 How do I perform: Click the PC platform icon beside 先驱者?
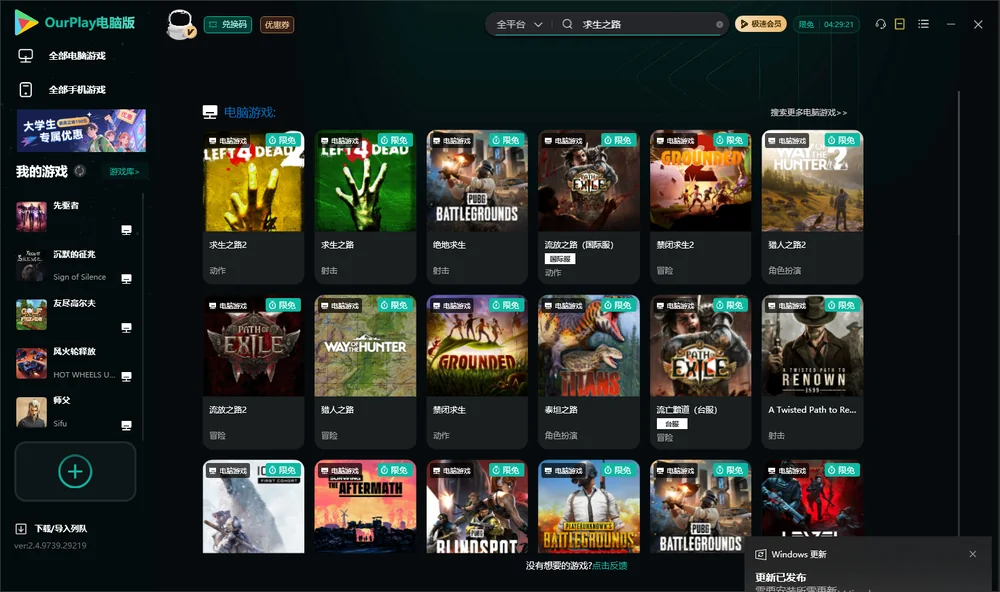pyautogui.click(x=126, y=230)
